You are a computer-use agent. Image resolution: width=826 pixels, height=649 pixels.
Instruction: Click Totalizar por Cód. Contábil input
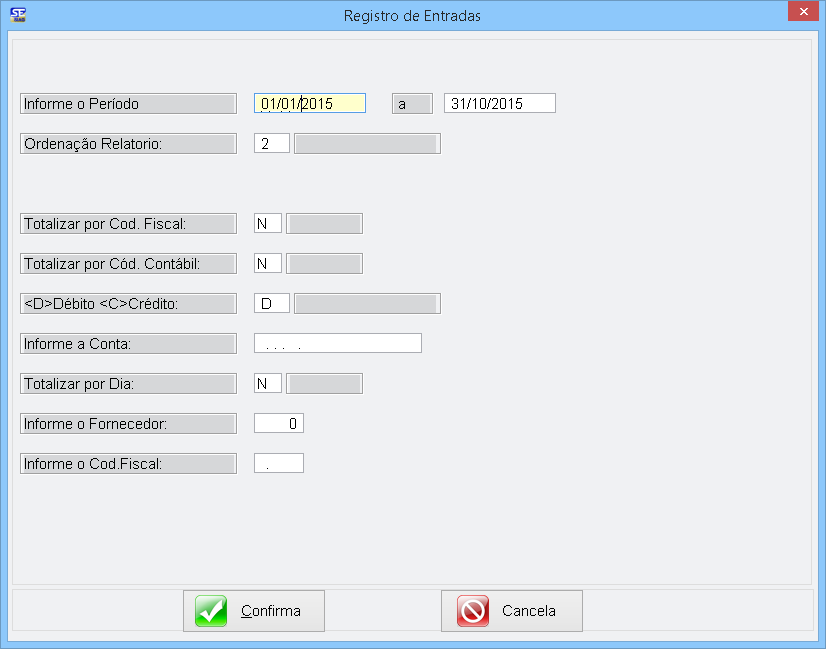268,264
